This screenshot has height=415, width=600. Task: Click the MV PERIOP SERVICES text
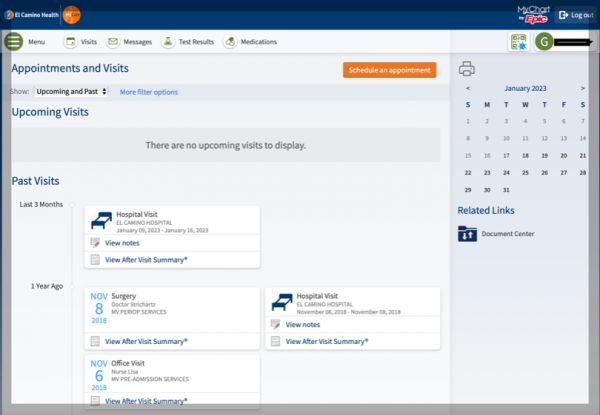pos(139,312)
